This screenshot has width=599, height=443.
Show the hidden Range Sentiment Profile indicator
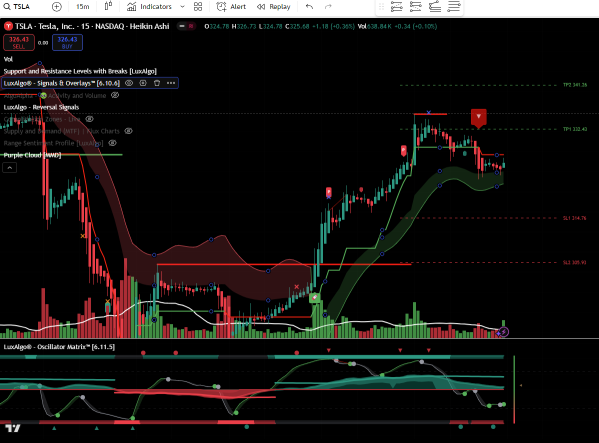tap(112, 143)
